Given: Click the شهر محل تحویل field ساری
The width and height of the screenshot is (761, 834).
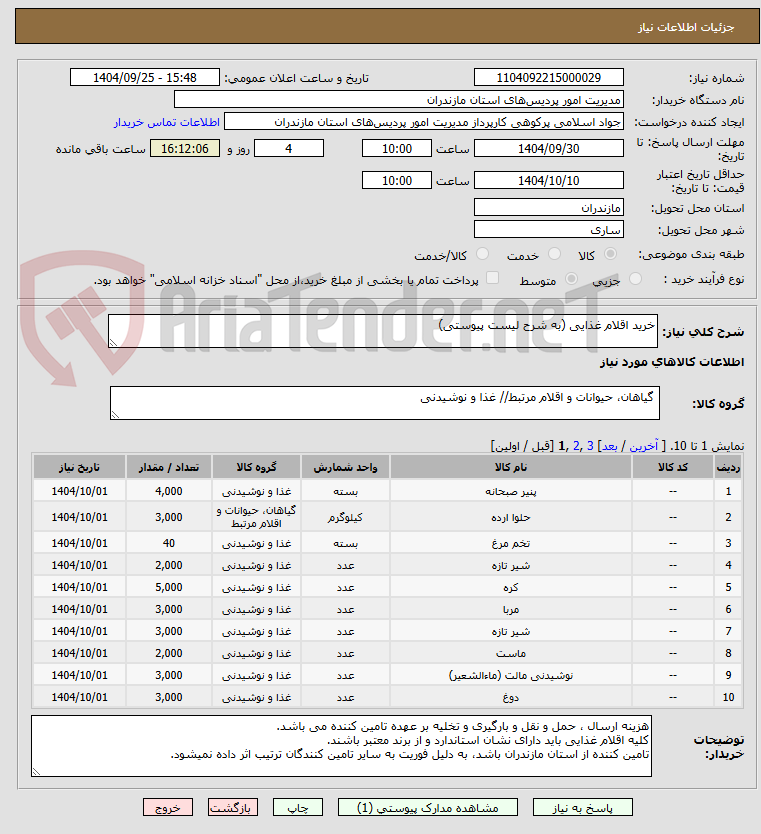Looking at the screenshot, I should pos(548,229).
